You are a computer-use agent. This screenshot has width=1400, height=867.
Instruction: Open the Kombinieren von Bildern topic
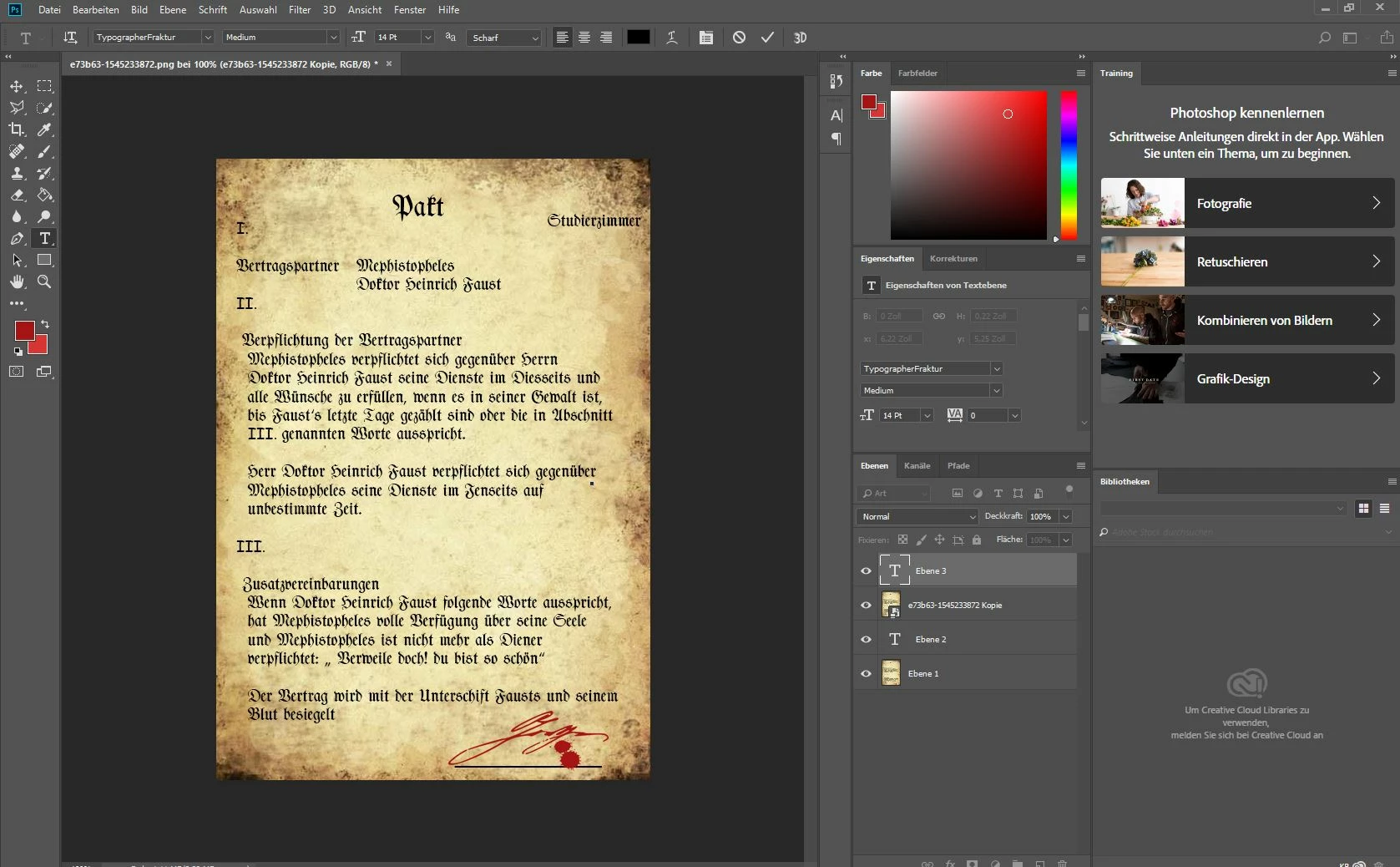pyautogui.click(x=1247, y=320)
